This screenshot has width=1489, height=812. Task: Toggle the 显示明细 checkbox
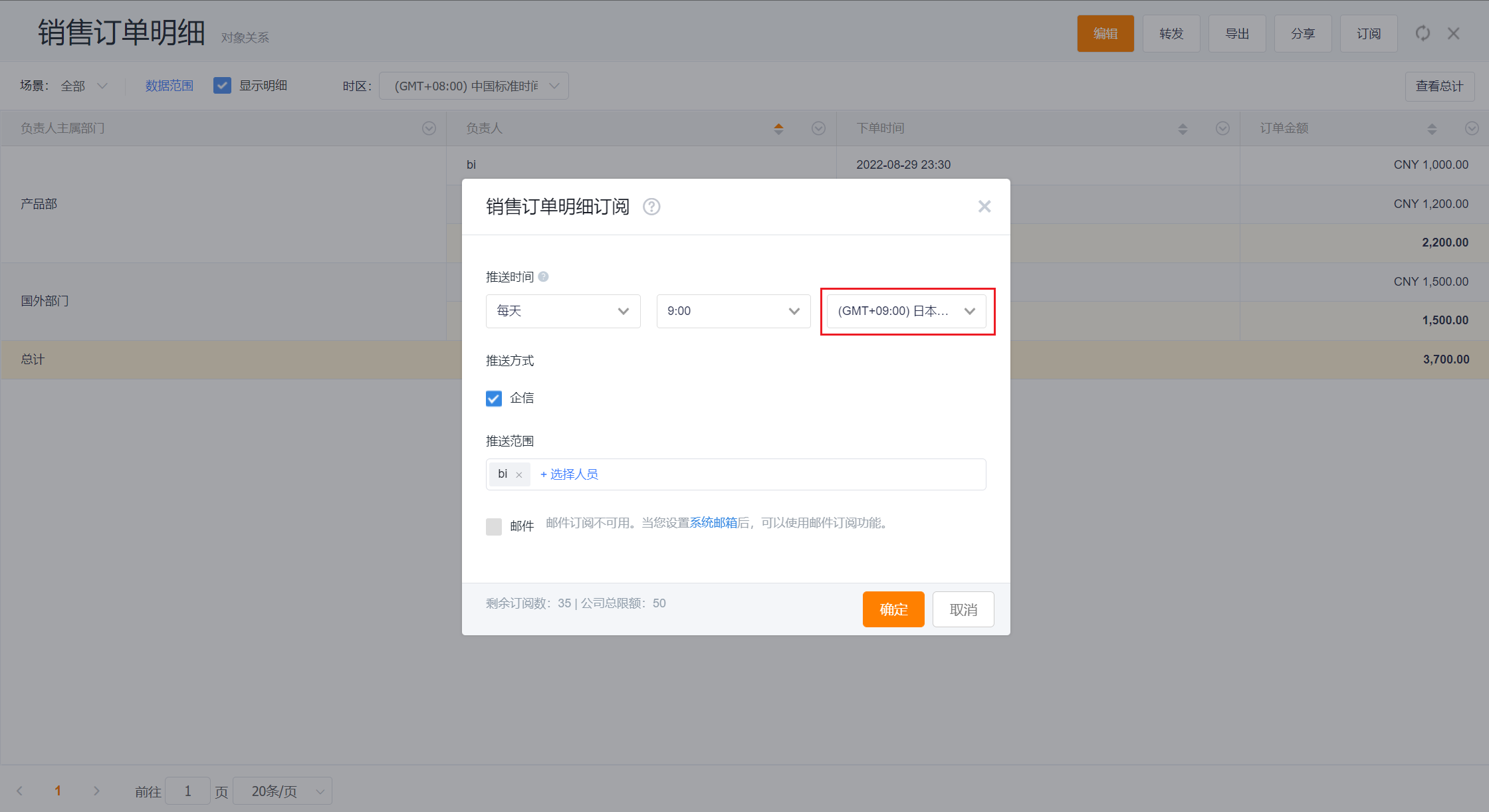pyautogui.click(x=222, y=86)
